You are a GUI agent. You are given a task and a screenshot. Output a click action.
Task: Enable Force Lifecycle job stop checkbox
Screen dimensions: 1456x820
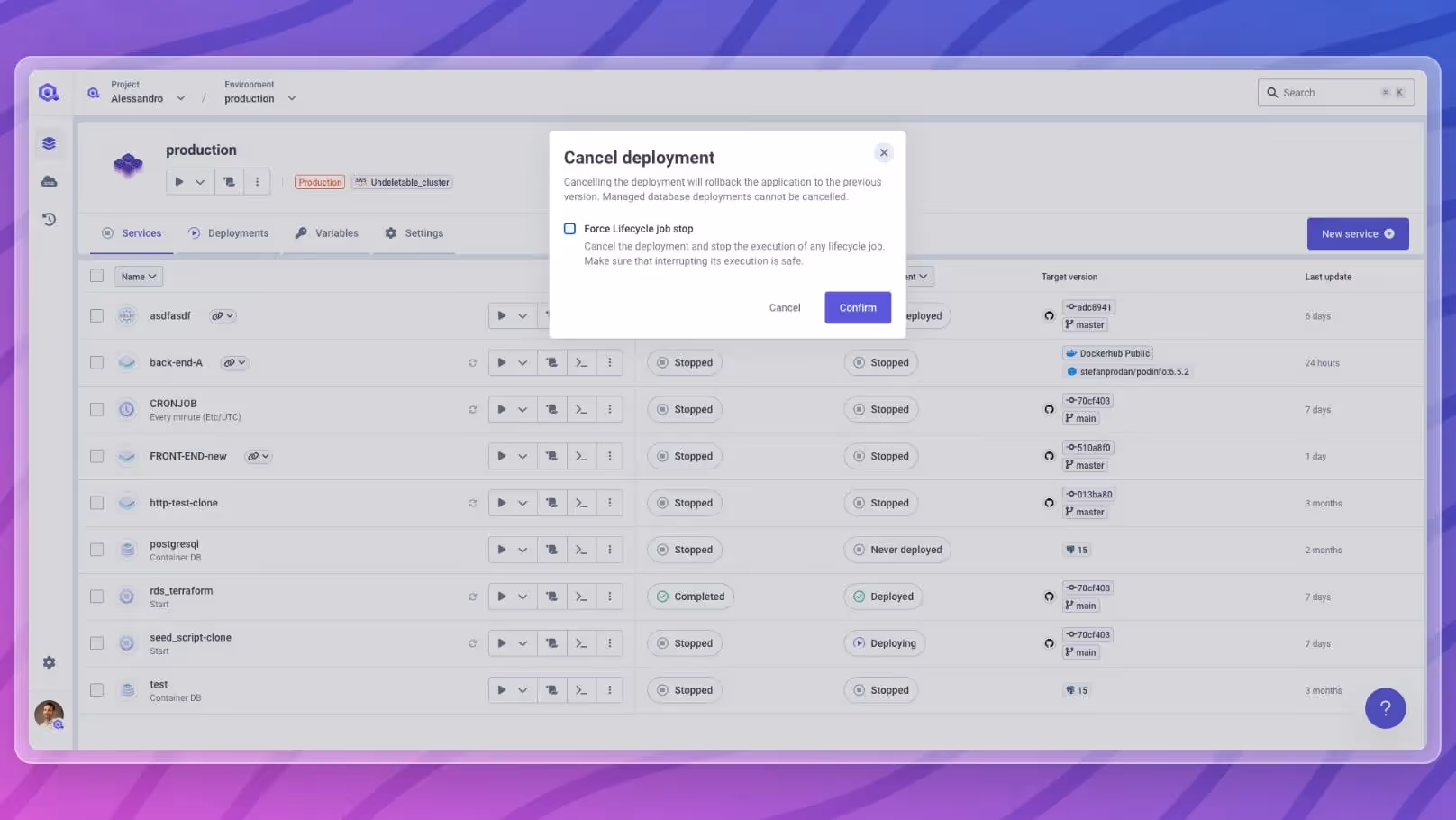point(569,229)
